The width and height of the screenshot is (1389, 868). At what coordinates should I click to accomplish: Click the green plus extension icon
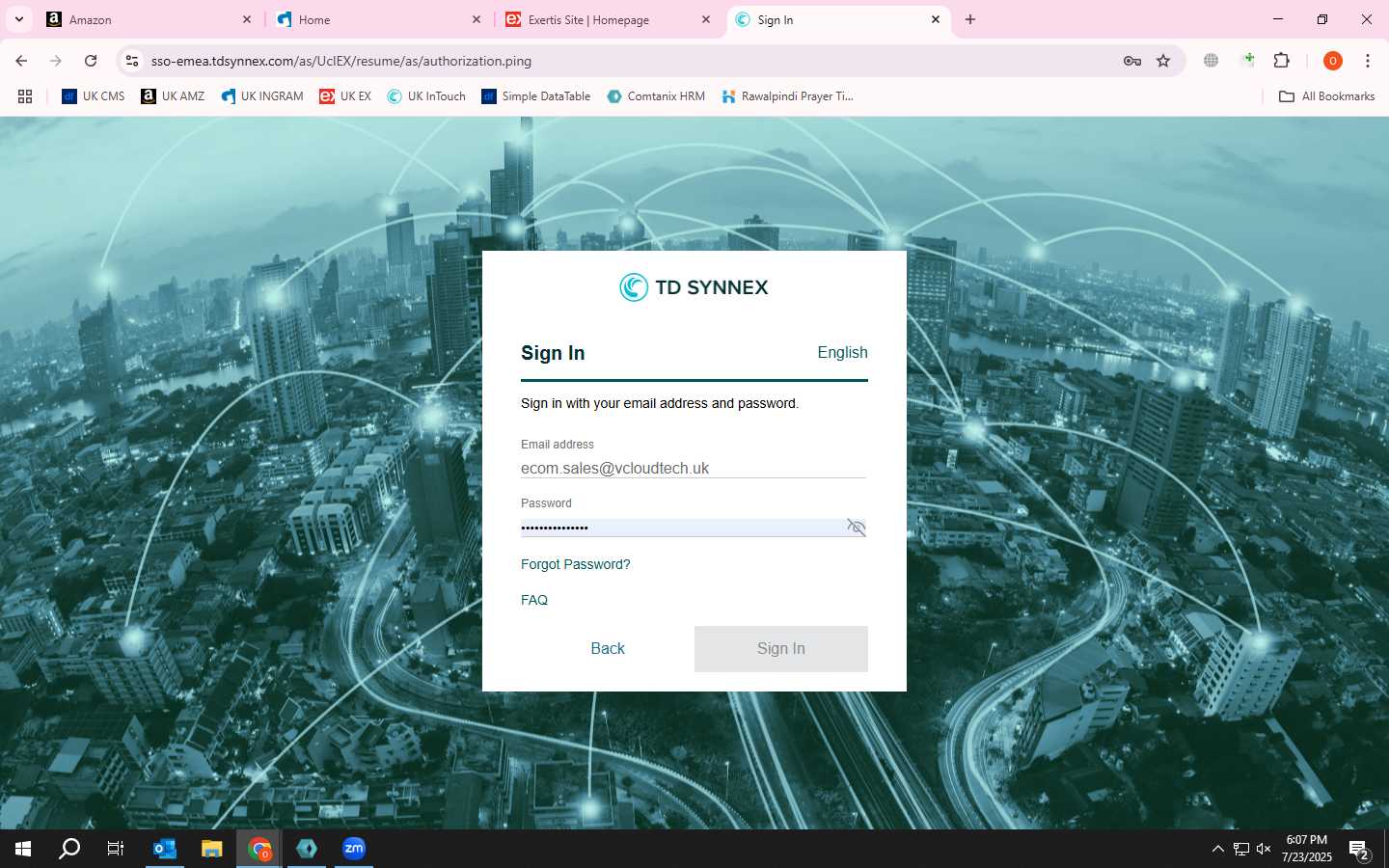click(x=1247, y=61)
